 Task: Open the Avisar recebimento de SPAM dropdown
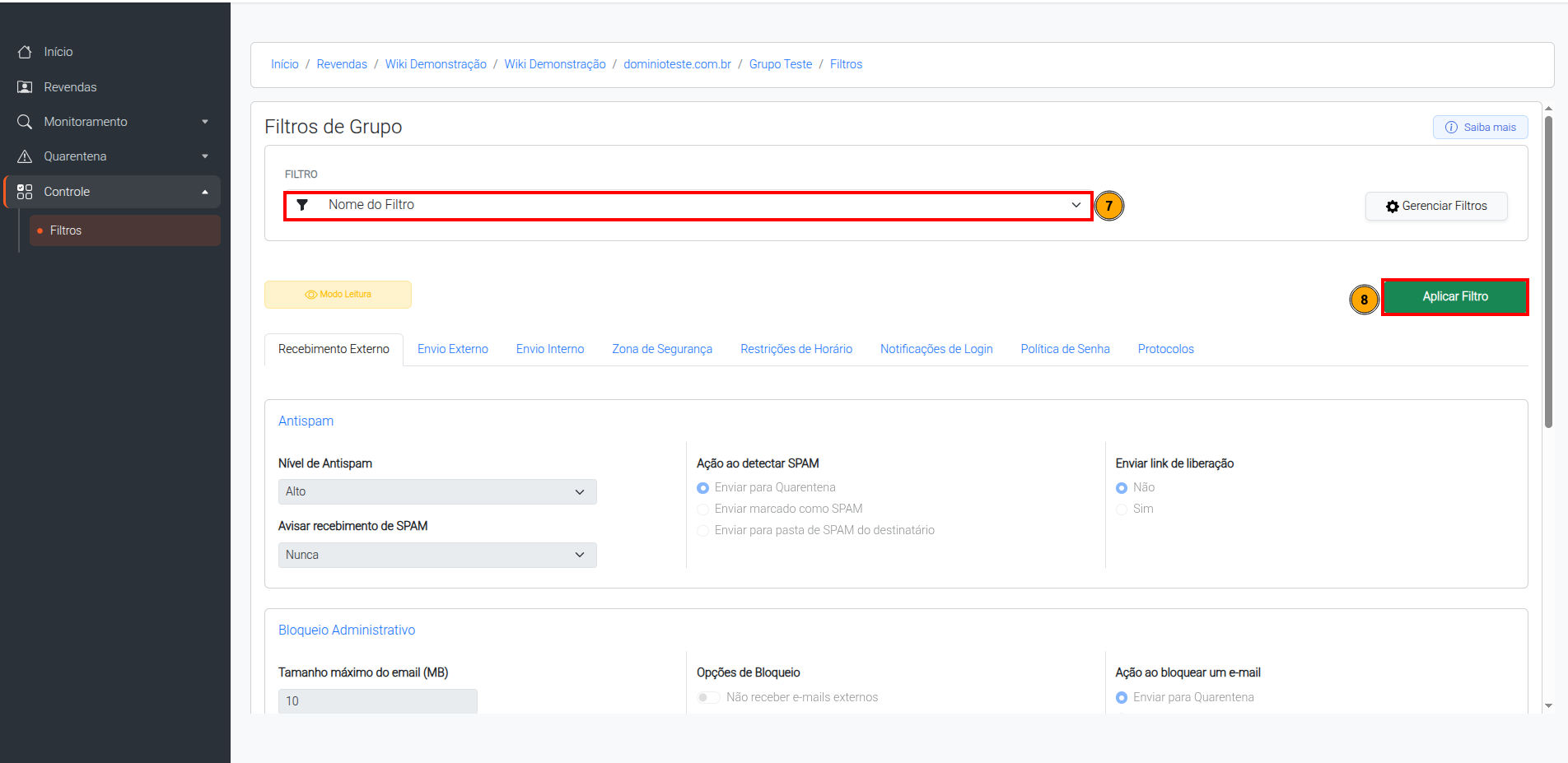pyautogui.click(x=437, y=555)
